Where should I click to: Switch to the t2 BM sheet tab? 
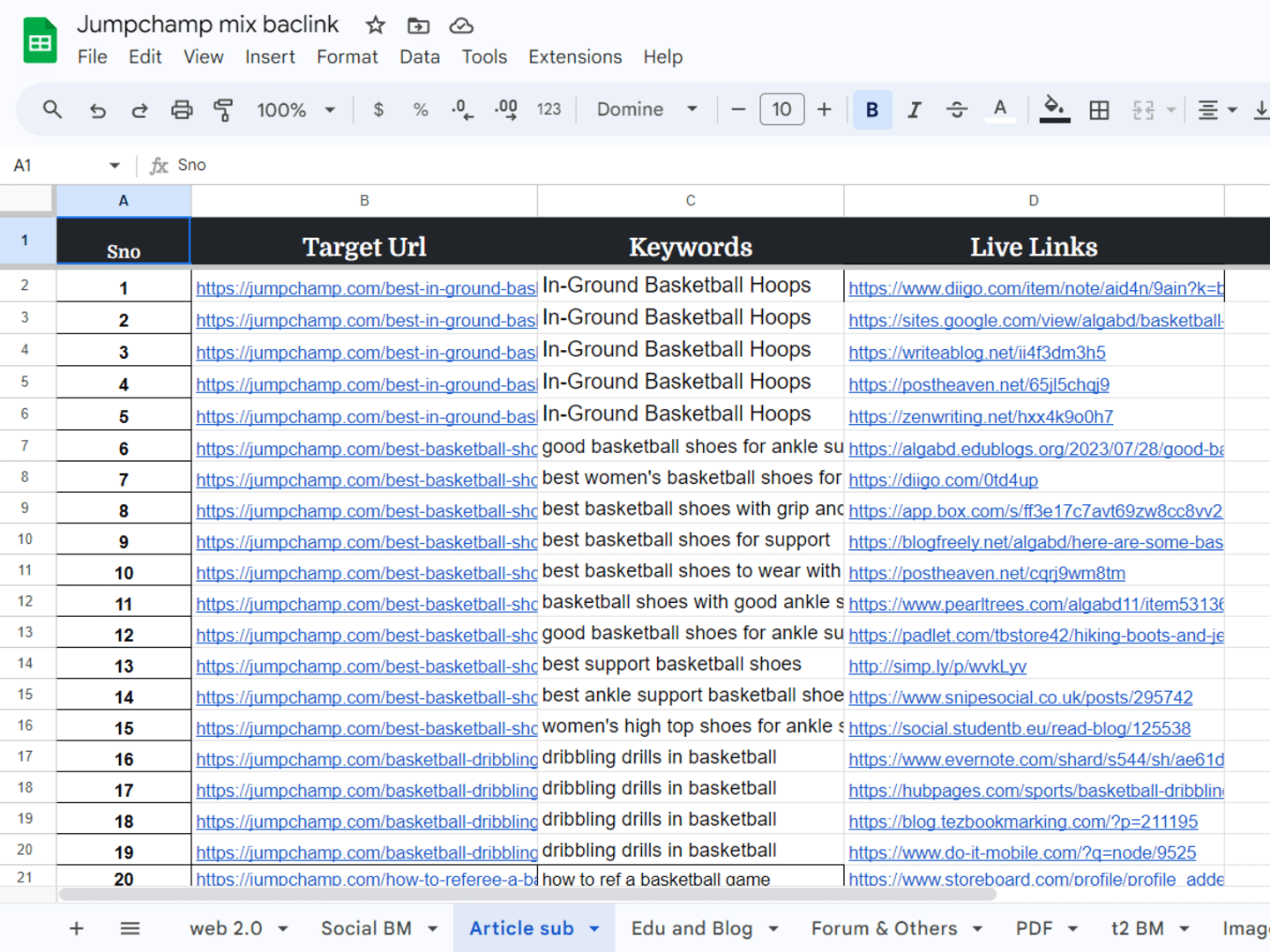click(1137, 928)
